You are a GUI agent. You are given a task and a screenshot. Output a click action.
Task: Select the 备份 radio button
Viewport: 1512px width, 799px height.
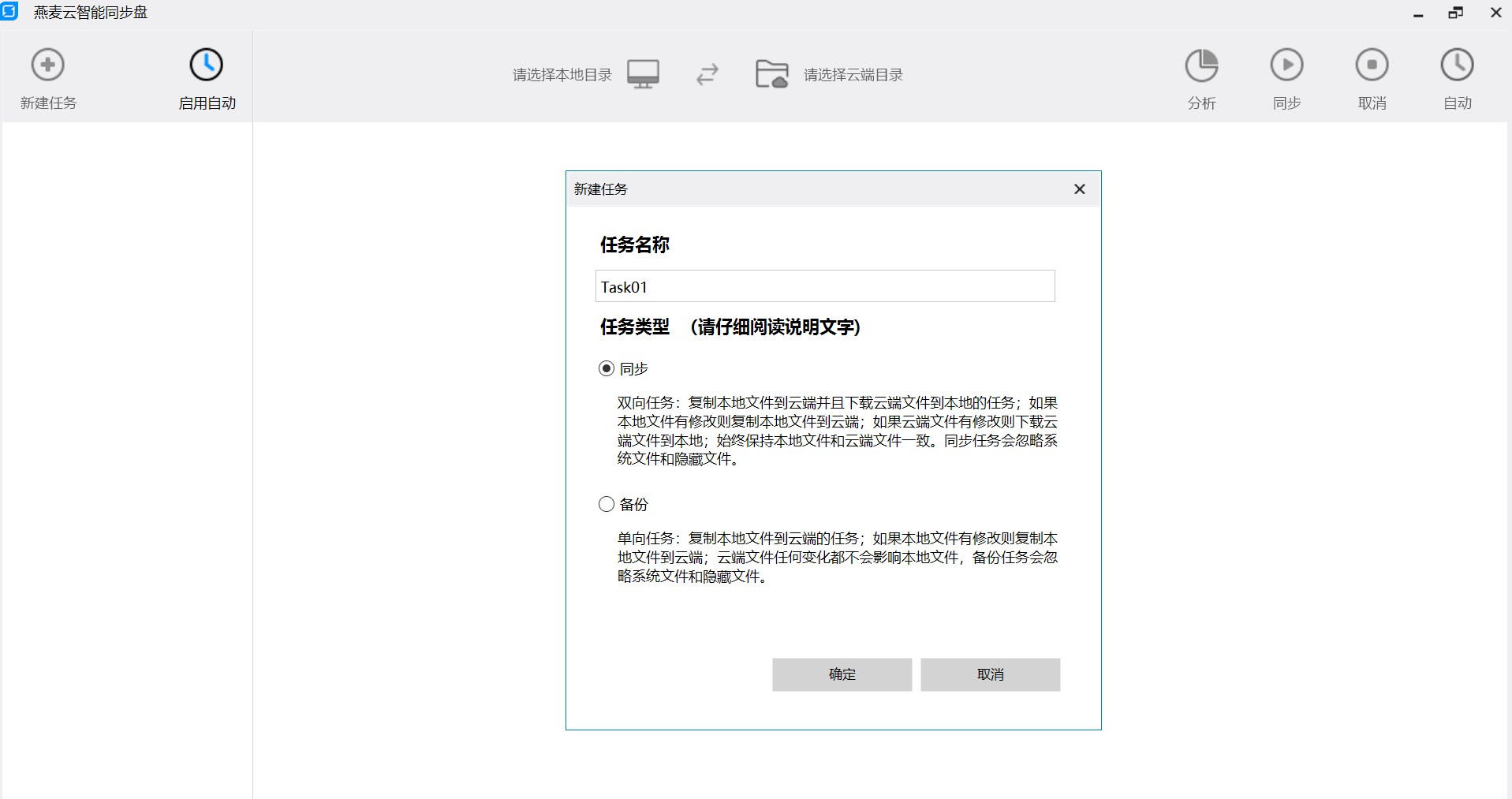[607, 504]
